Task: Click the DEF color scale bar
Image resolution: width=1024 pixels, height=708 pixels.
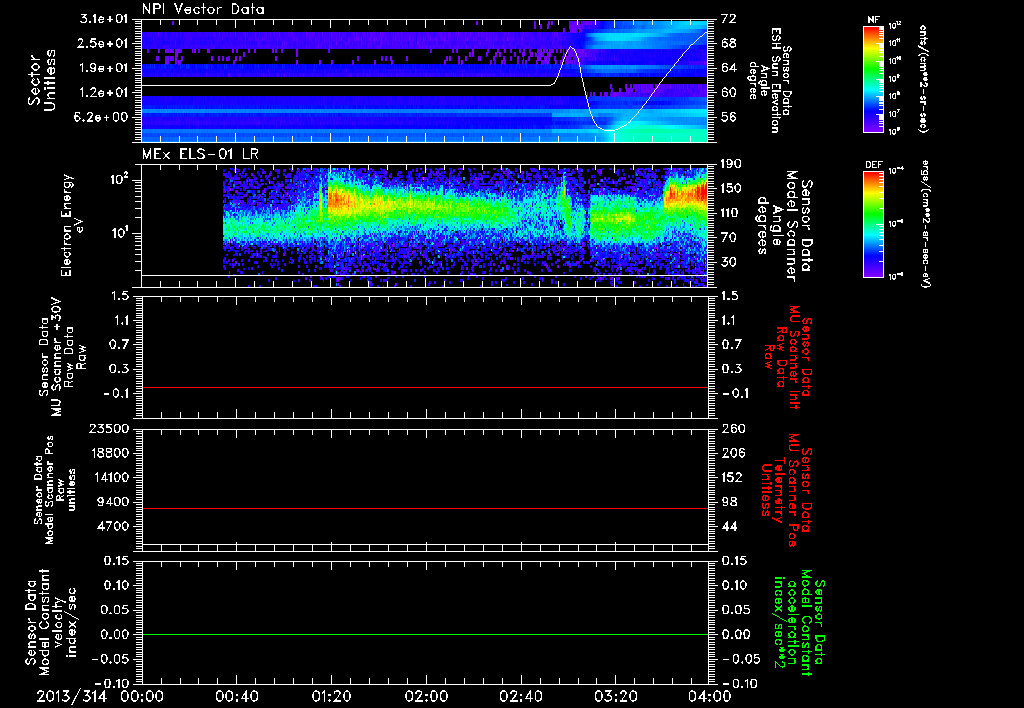Action: 873,224
